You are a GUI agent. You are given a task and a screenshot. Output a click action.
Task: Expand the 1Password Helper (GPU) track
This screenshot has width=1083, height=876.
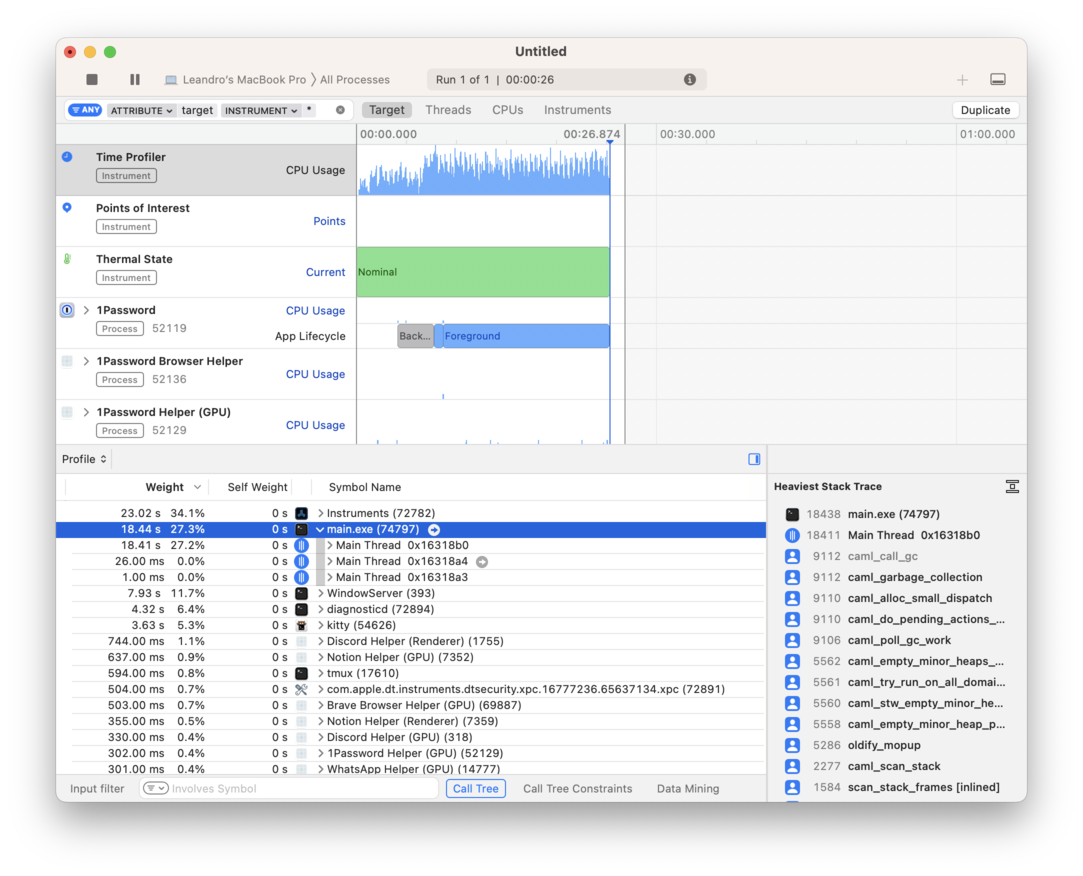pos(86,412)
